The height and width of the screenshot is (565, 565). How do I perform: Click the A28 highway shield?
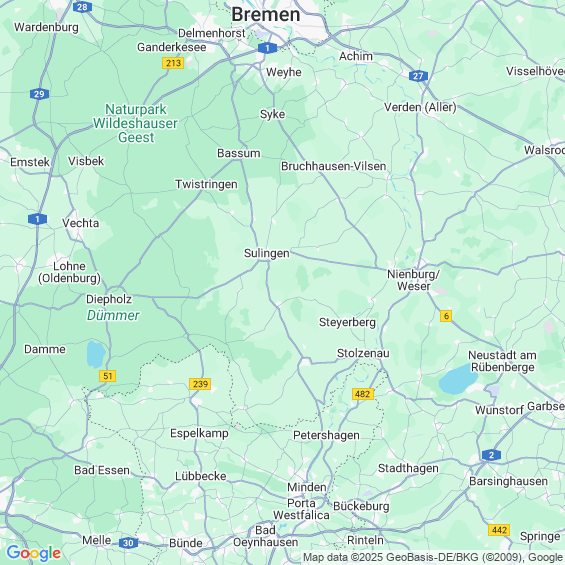82,7
